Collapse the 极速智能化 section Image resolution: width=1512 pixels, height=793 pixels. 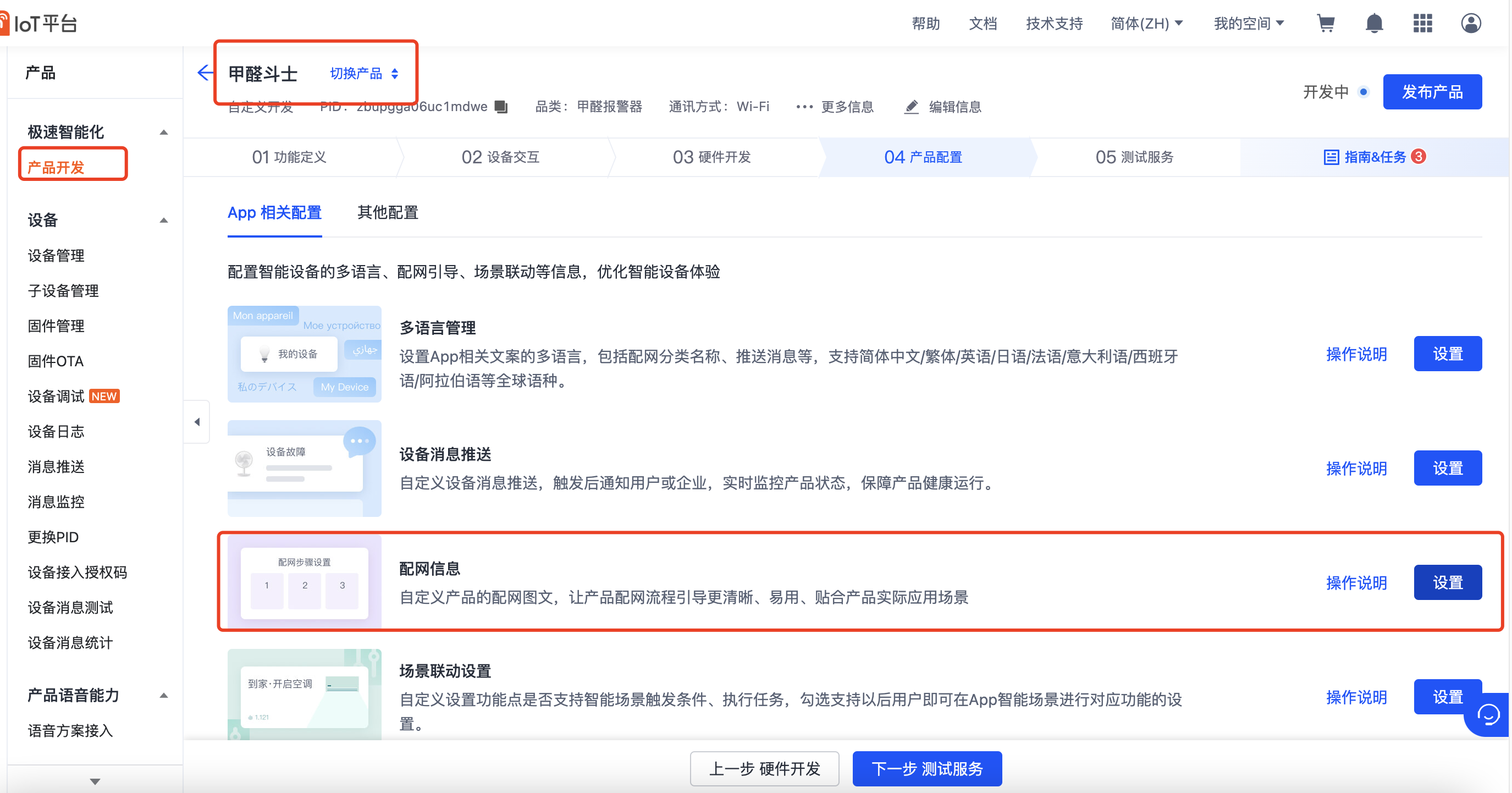164,133
